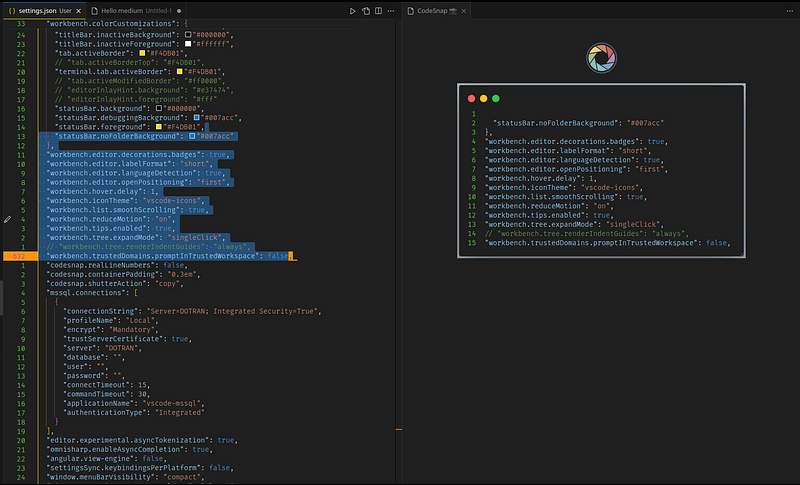The height and width of the screenshot is (485, 800).
Task: Click file icon on Hello medium tab
Action: (x=94, y=11)
